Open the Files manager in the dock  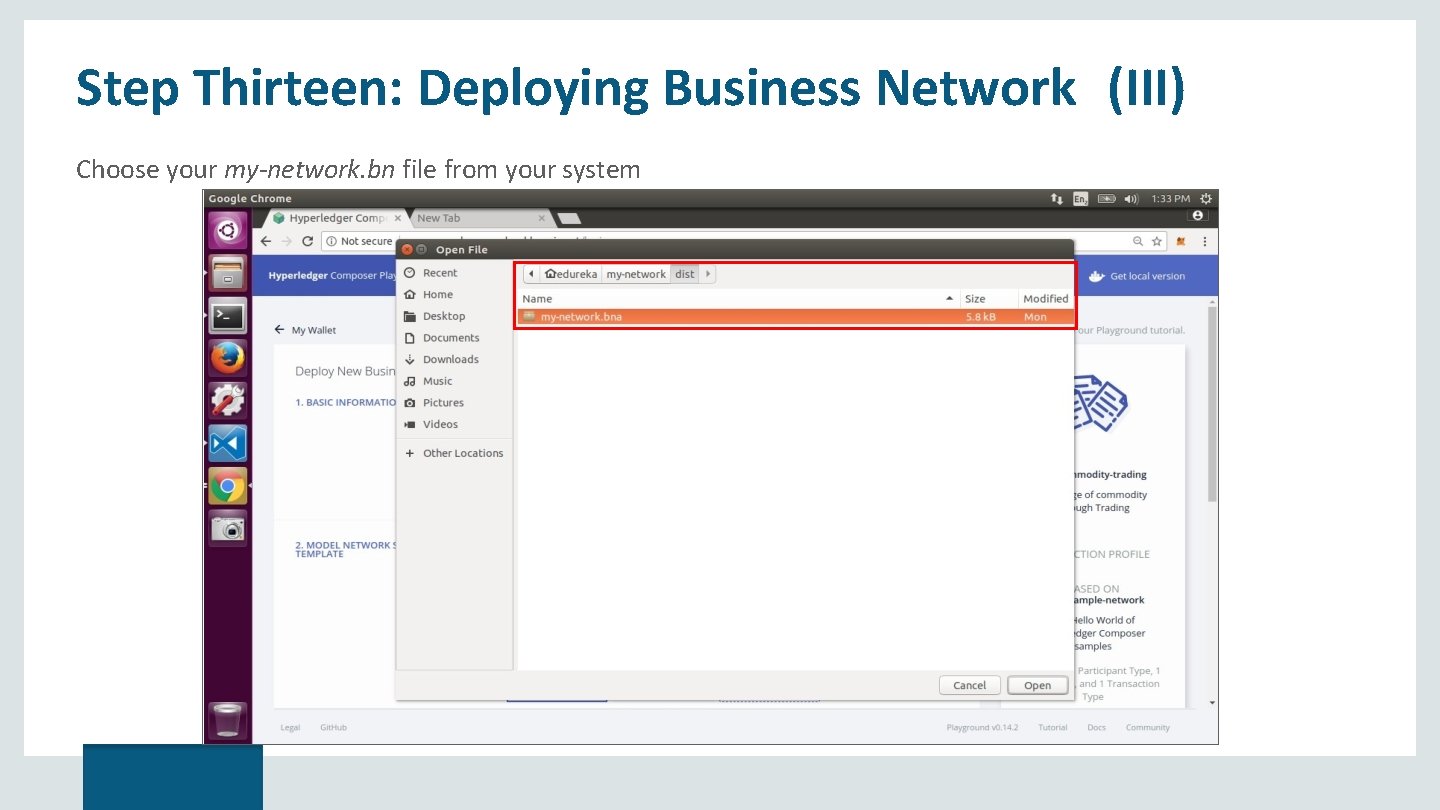[228, 273]
